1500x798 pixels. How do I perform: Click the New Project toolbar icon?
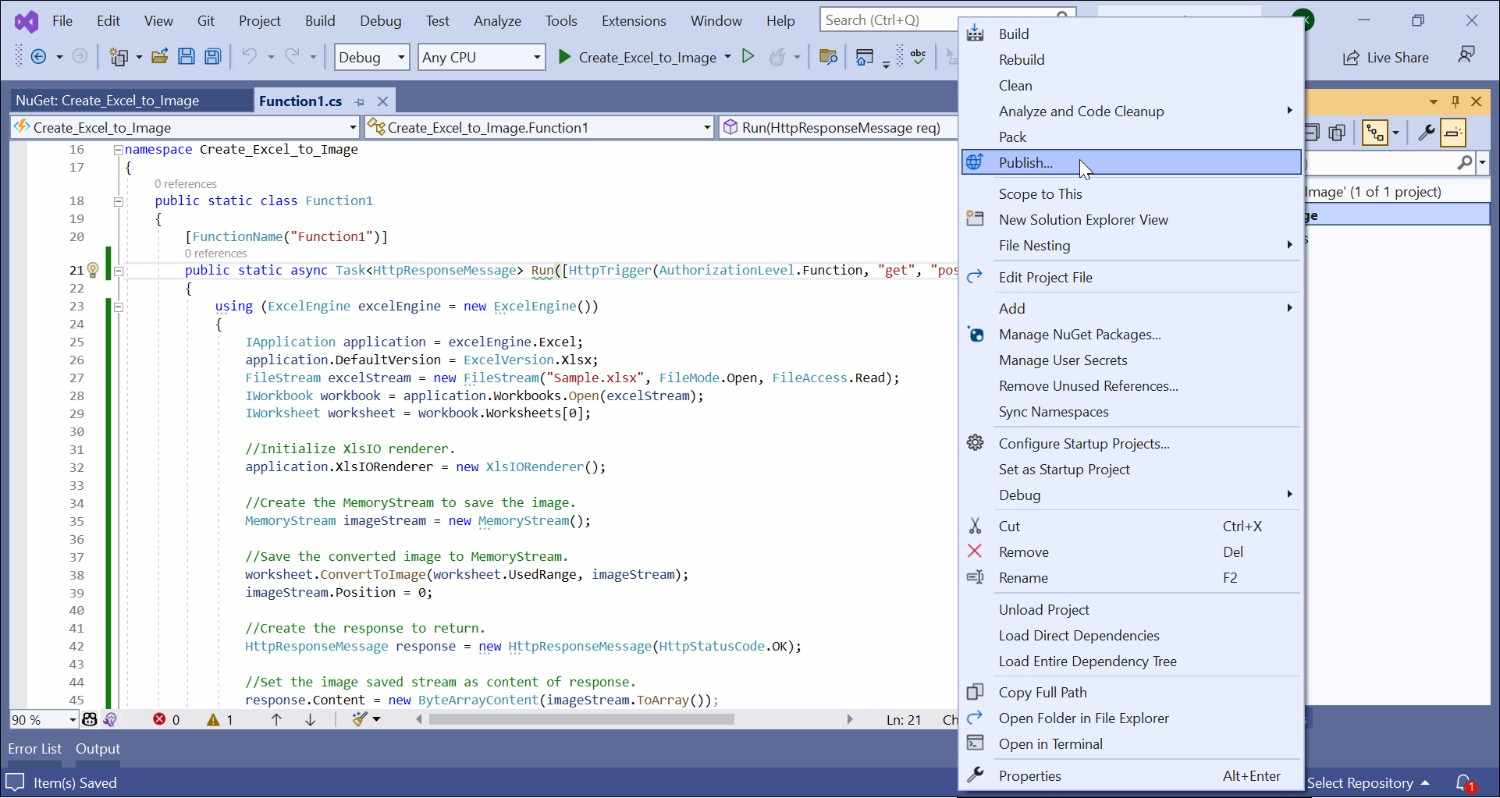(x=120, y=57)
